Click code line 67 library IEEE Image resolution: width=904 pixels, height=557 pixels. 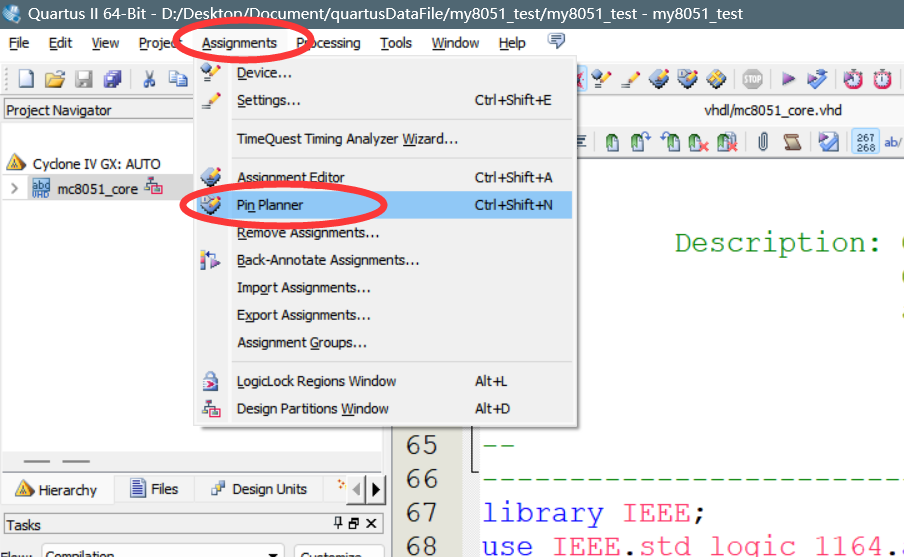tap(593, 513)
